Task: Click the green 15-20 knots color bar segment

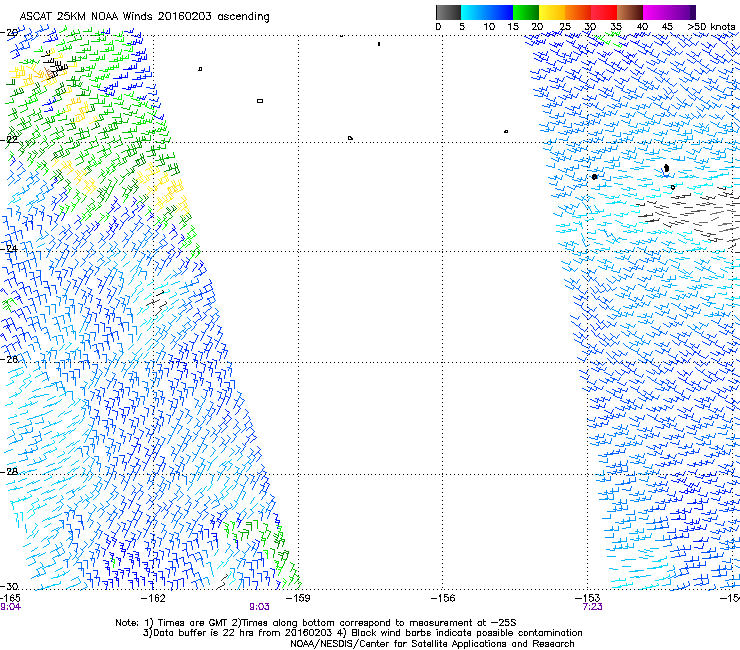Action: (525, 12)
